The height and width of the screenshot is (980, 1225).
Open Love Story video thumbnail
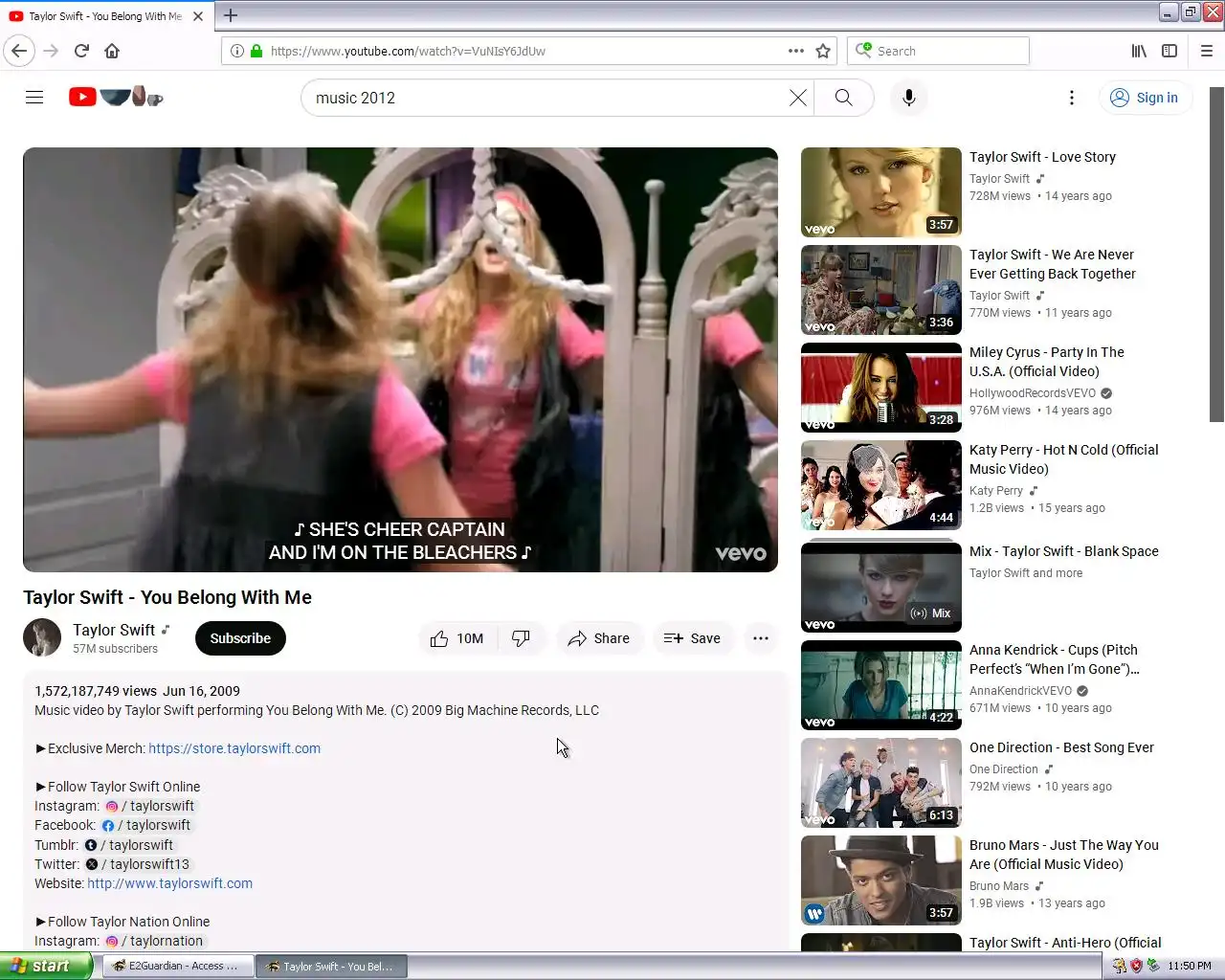click(881, 192)
